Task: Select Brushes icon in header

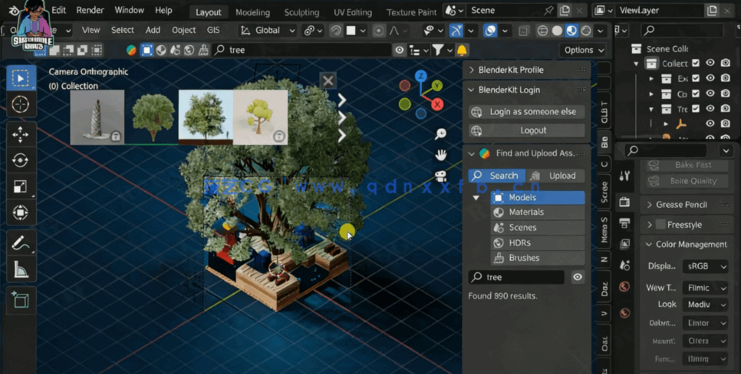Action: (x=204, y=50)
